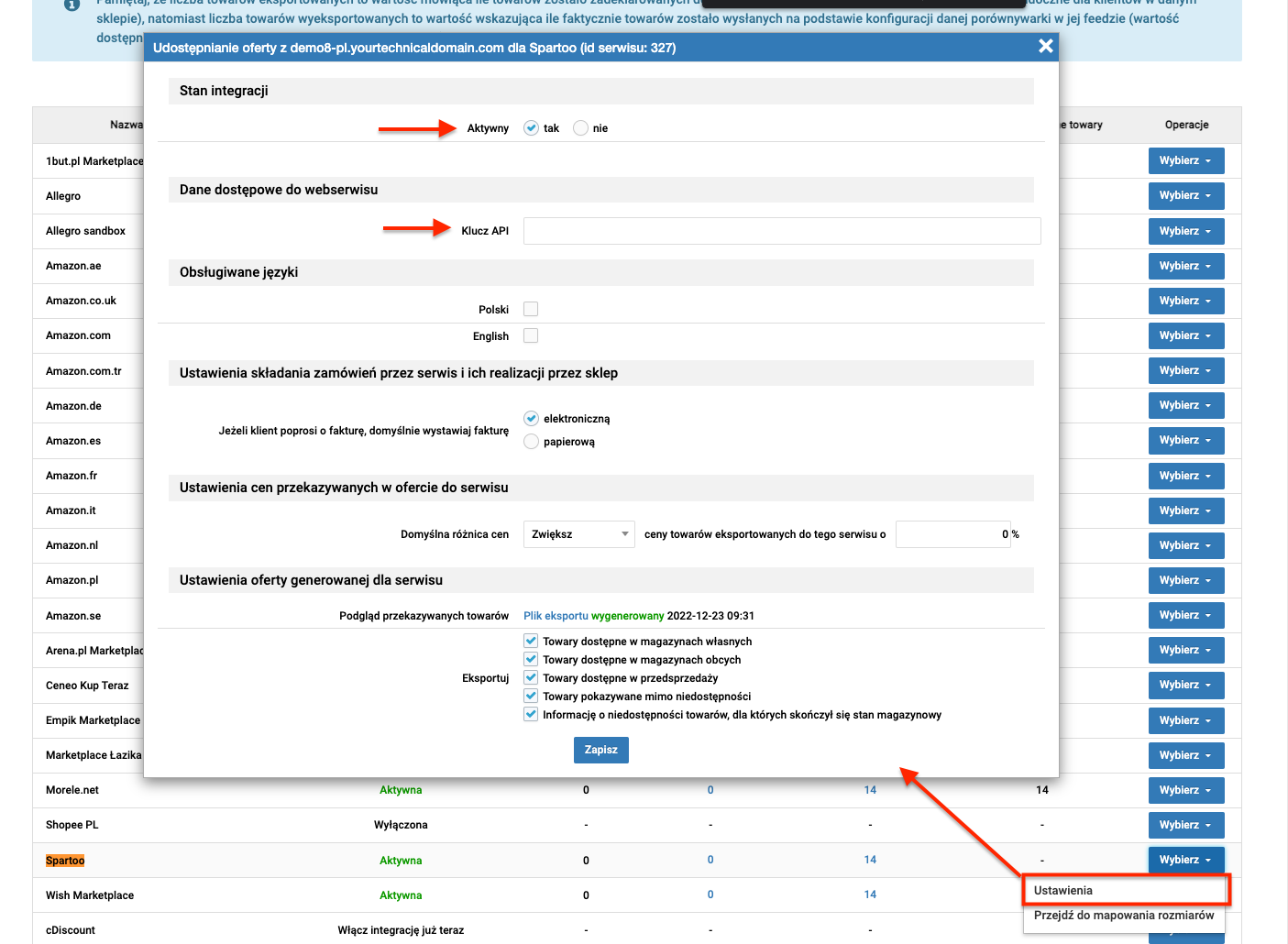Check the English language checkbox

[x=531, y=335]
